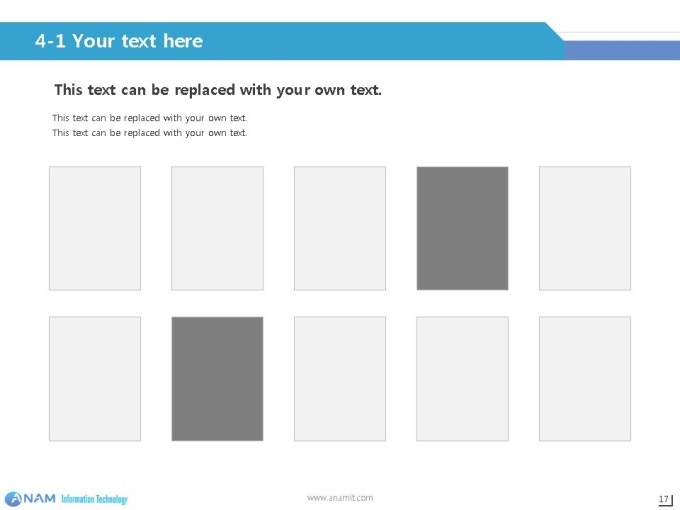The width and height of the screenshot is (680, 510).
Task: Click the purple-blue bar in header
Action: pos(622,50)
